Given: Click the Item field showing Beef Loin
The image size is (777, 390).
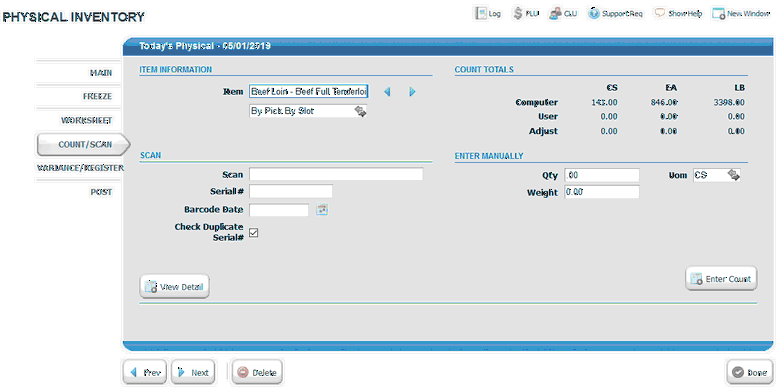Looking at the screenshot, I should point(308,91).
